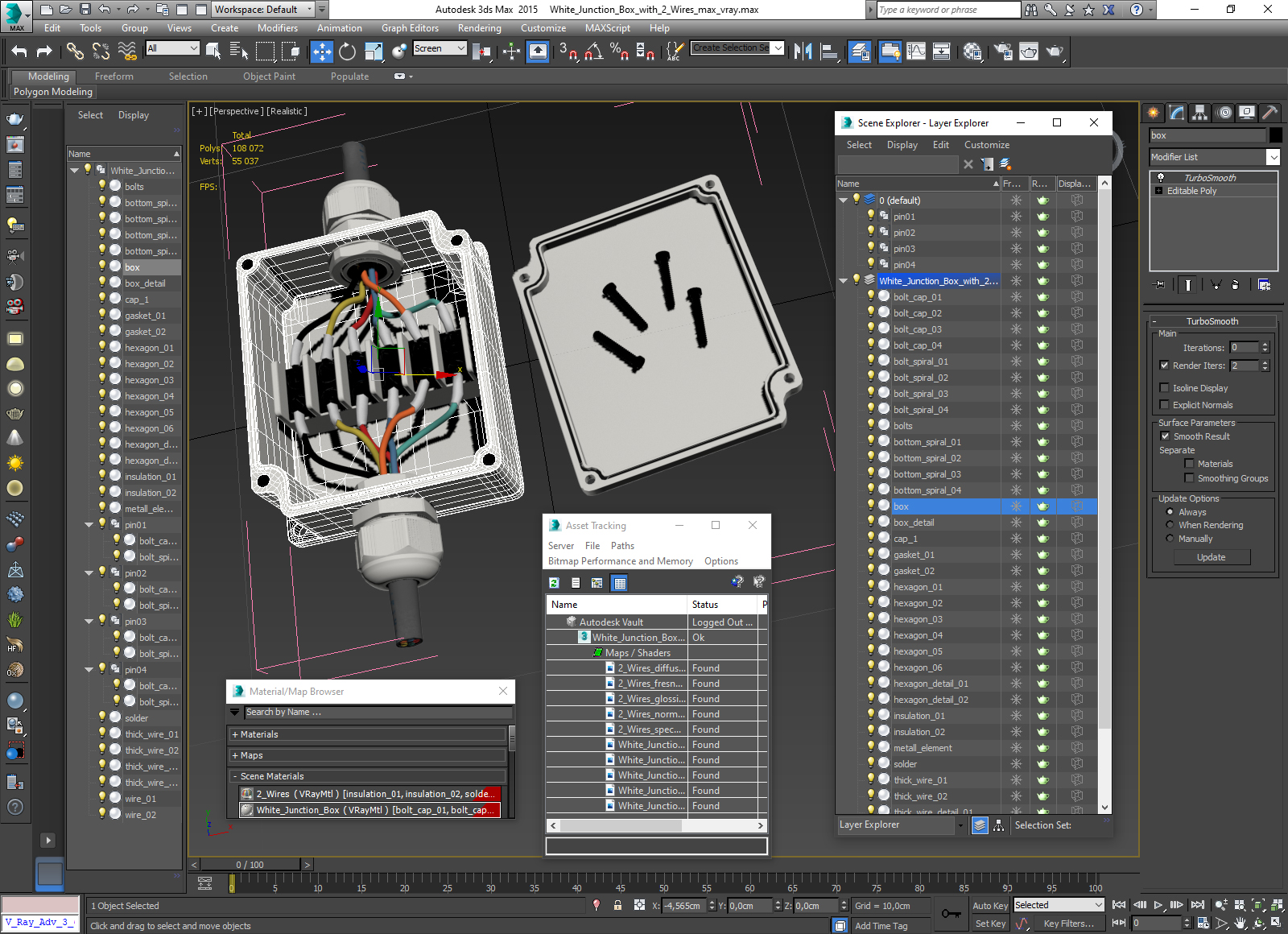The height and width of the screenshot is (934, 1288).
Task: Select the Move transform tool in toolbar
Action: tap(321, 52)
